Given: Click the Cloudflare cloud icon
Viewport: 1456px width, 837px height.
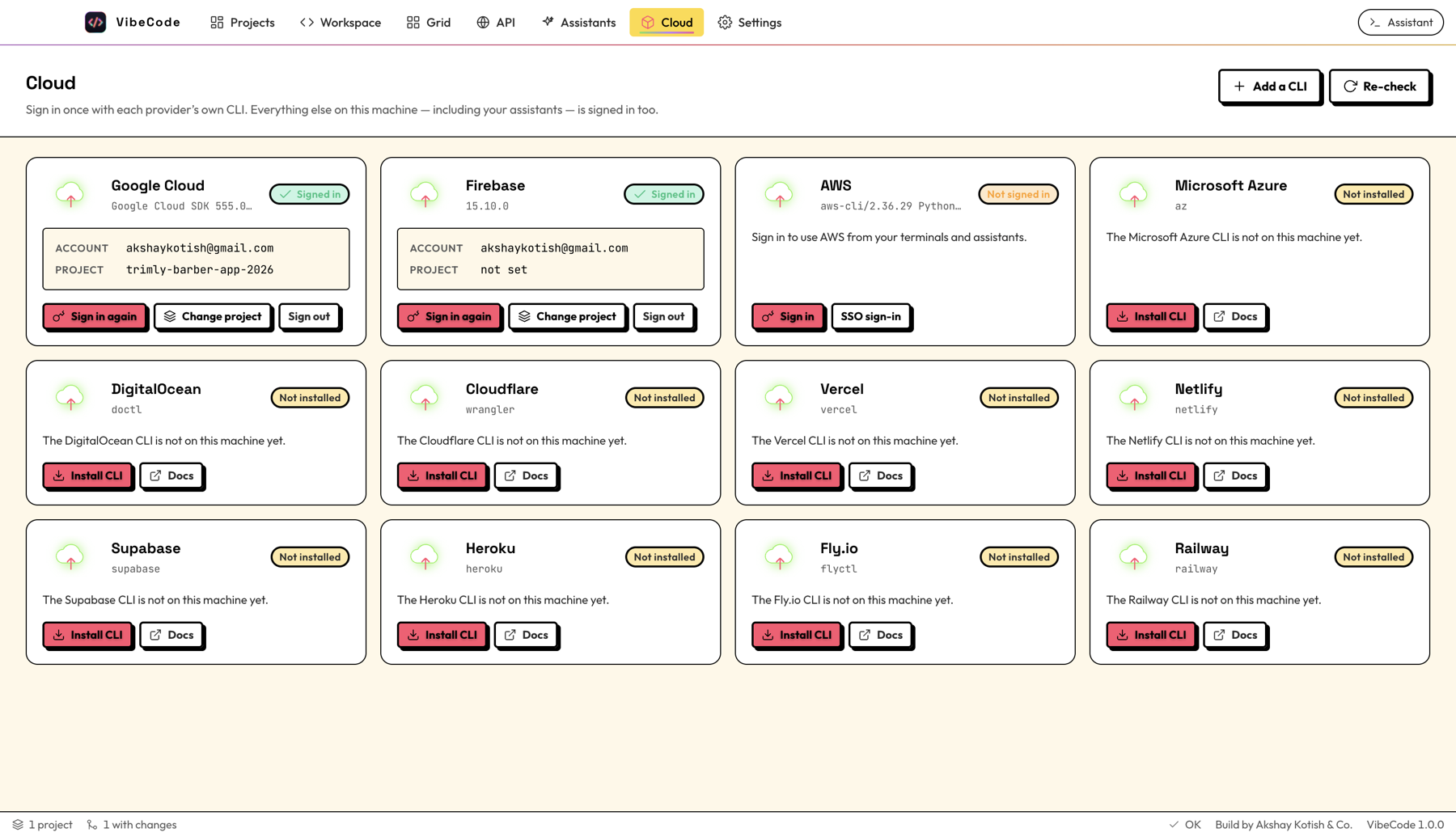Looking at the screenshot, I should [x=425, y=397].
